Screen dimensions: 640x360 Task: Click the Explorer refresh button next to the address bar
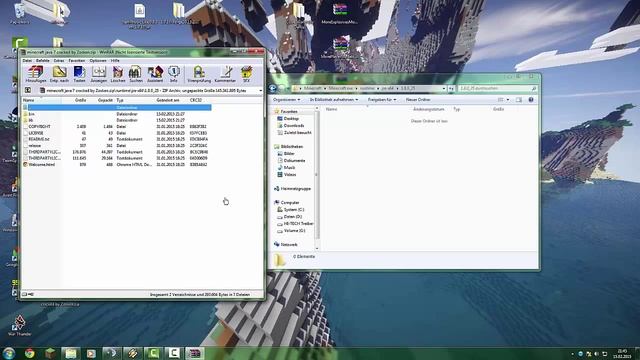[x=451, y=89]
